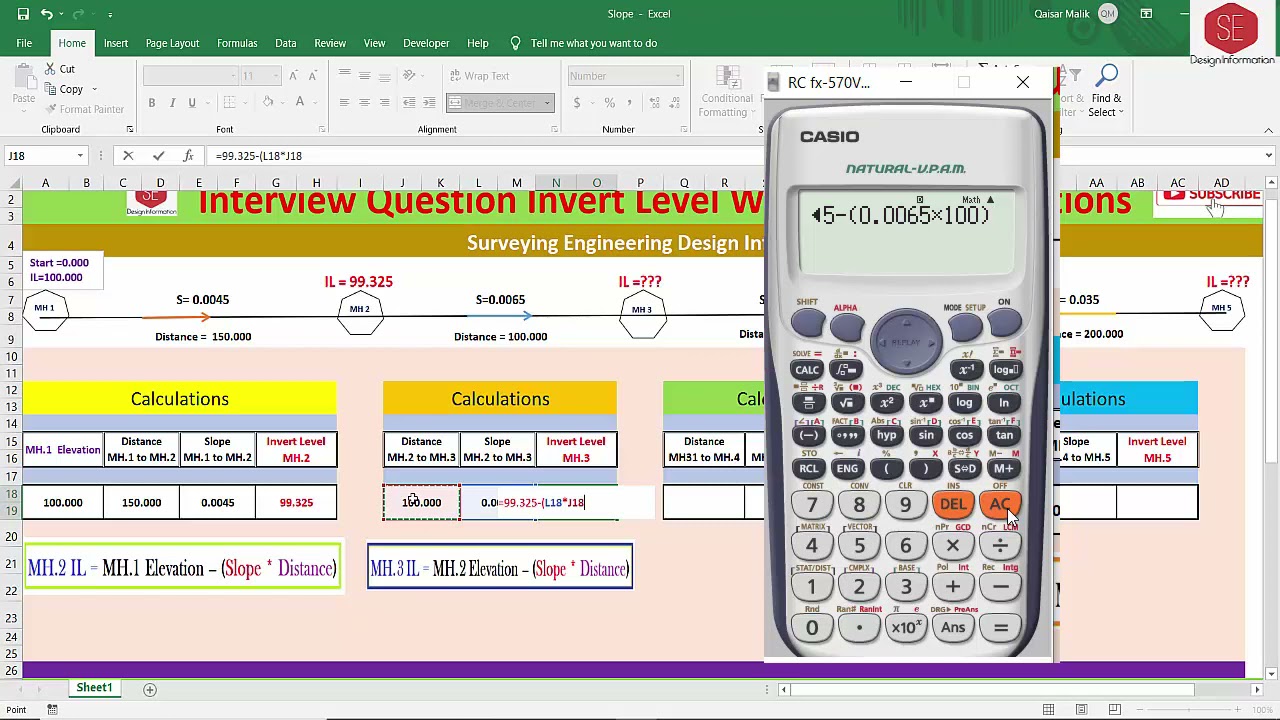Open the Number format dropdown
The image size is (1280, 720).
[x=677, y=76]
